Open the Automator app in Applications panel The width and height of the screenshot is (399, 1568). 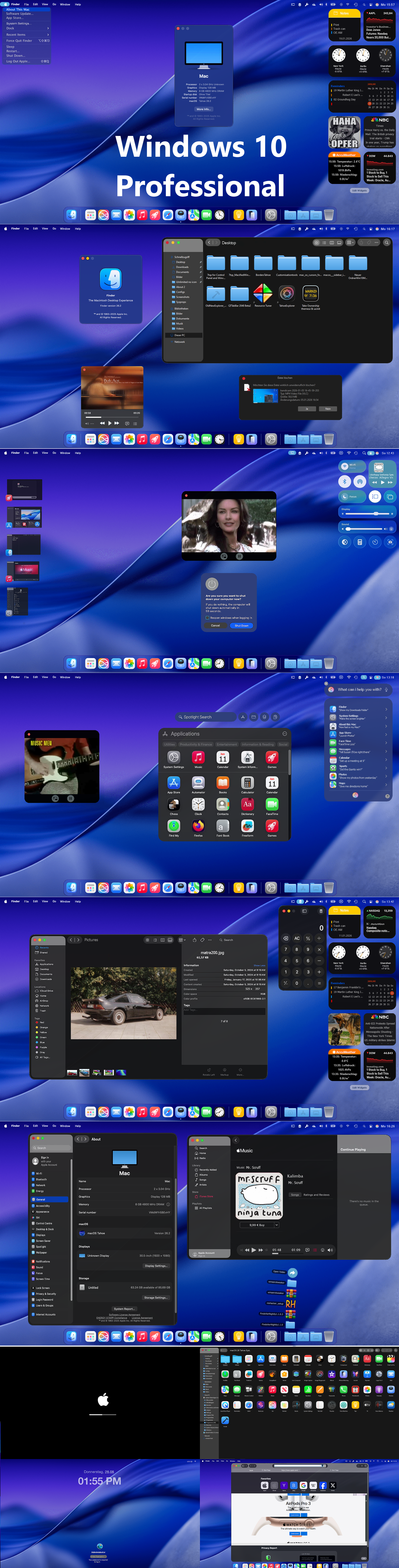pos(198,783)
